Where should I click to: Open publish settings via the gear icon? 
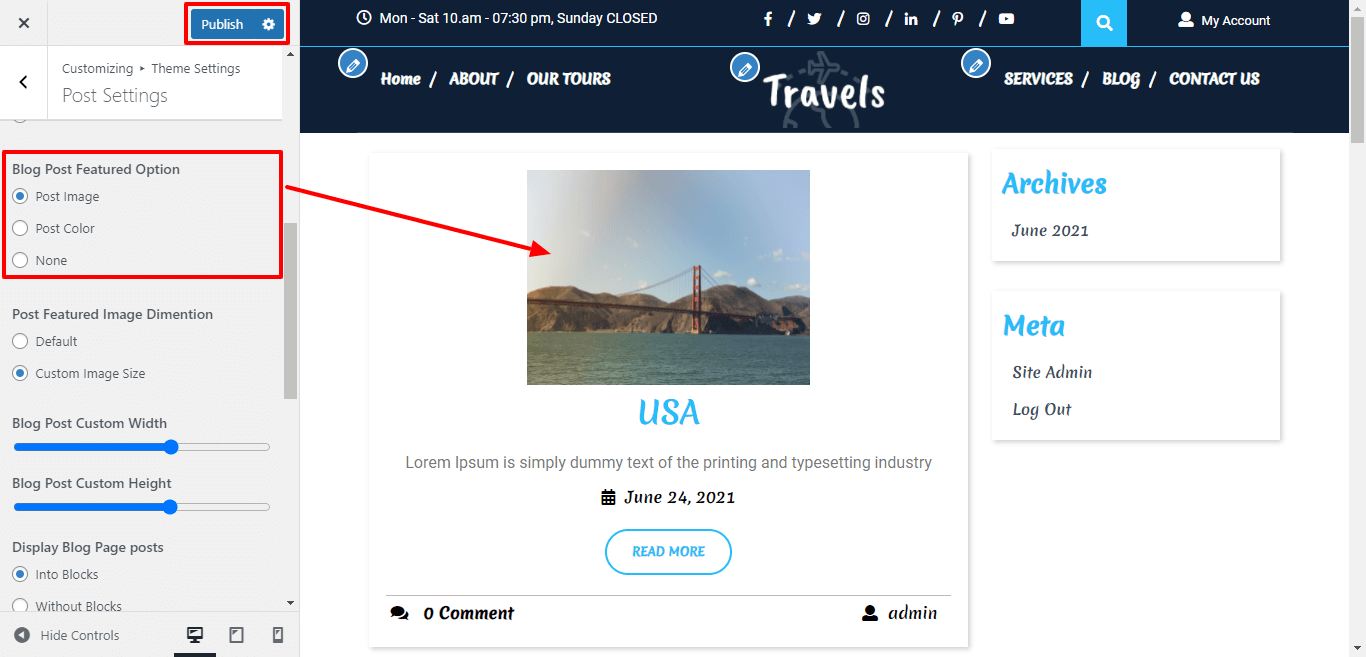tap(266, 23)
